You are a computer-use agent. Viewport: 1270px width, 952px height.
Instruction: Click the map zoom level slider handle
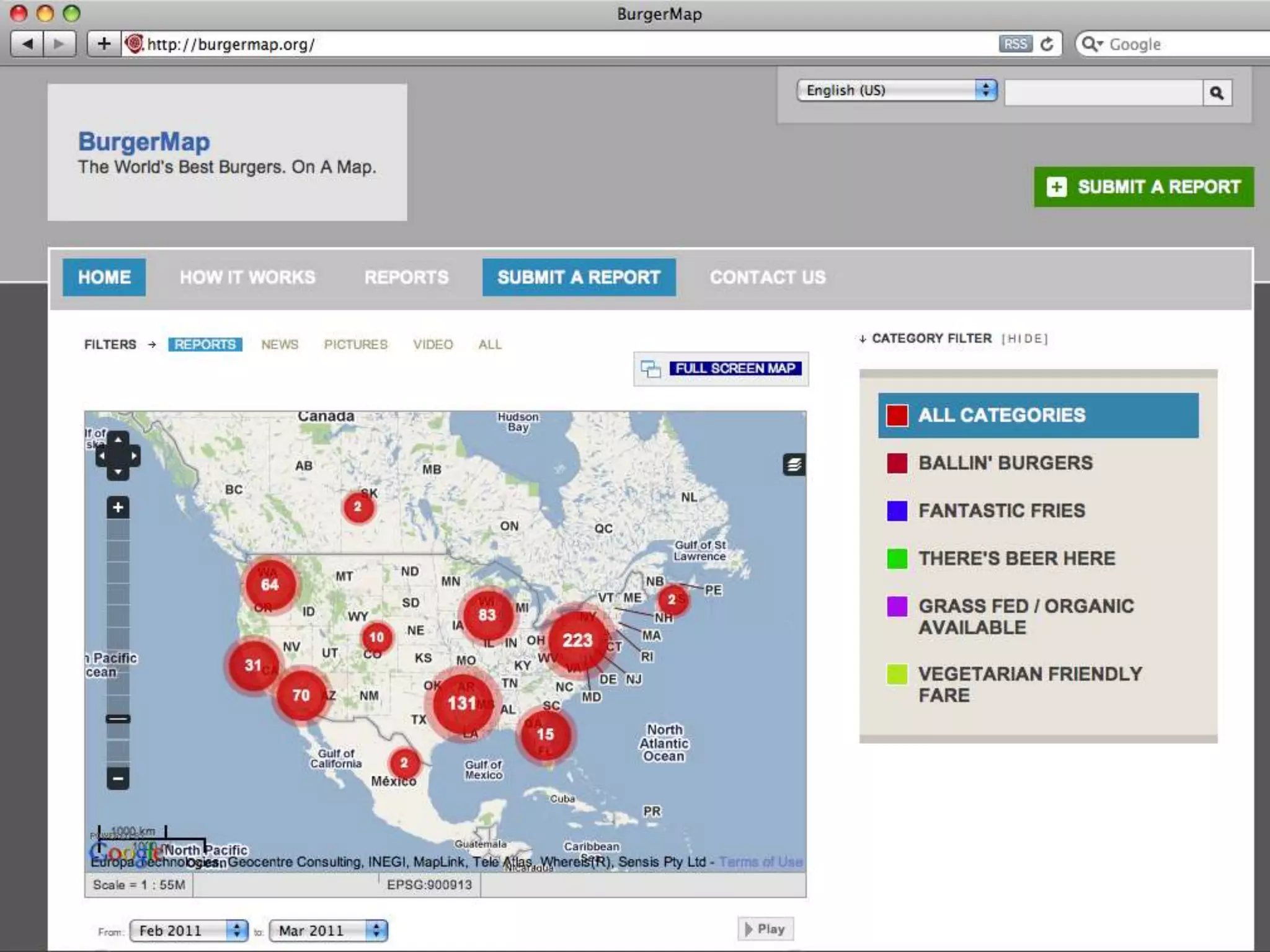tap(118, 719)
